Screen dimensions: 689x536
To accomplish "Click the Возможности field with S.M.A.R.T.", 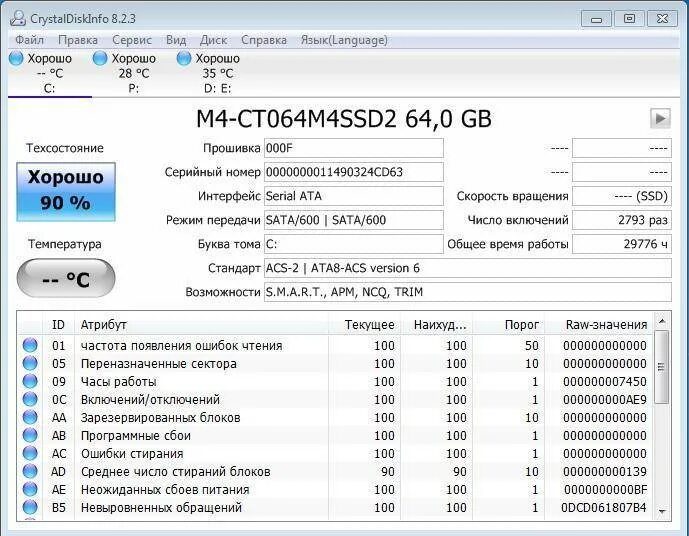I will (468, 292).
